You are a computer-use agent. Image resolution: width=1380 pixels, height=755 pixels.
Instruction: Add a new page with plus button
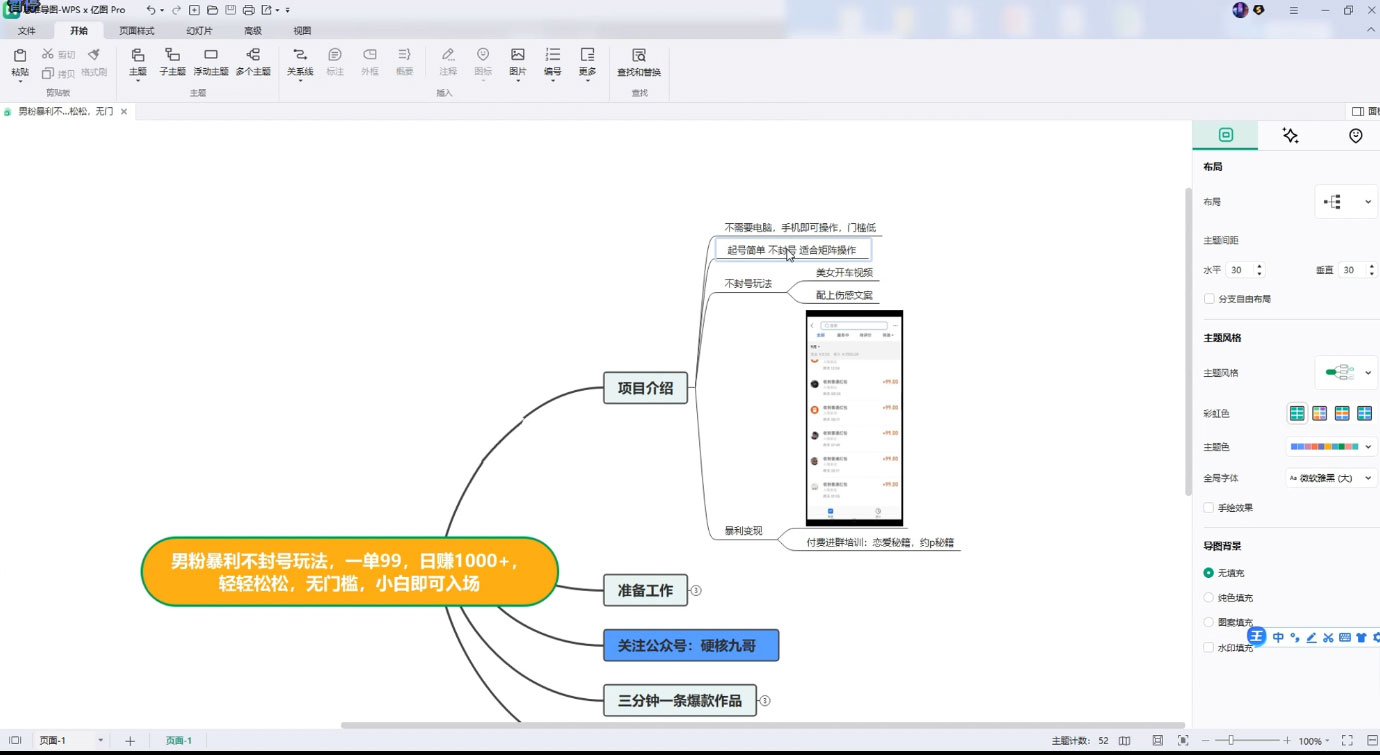click(x=130, y=741)
